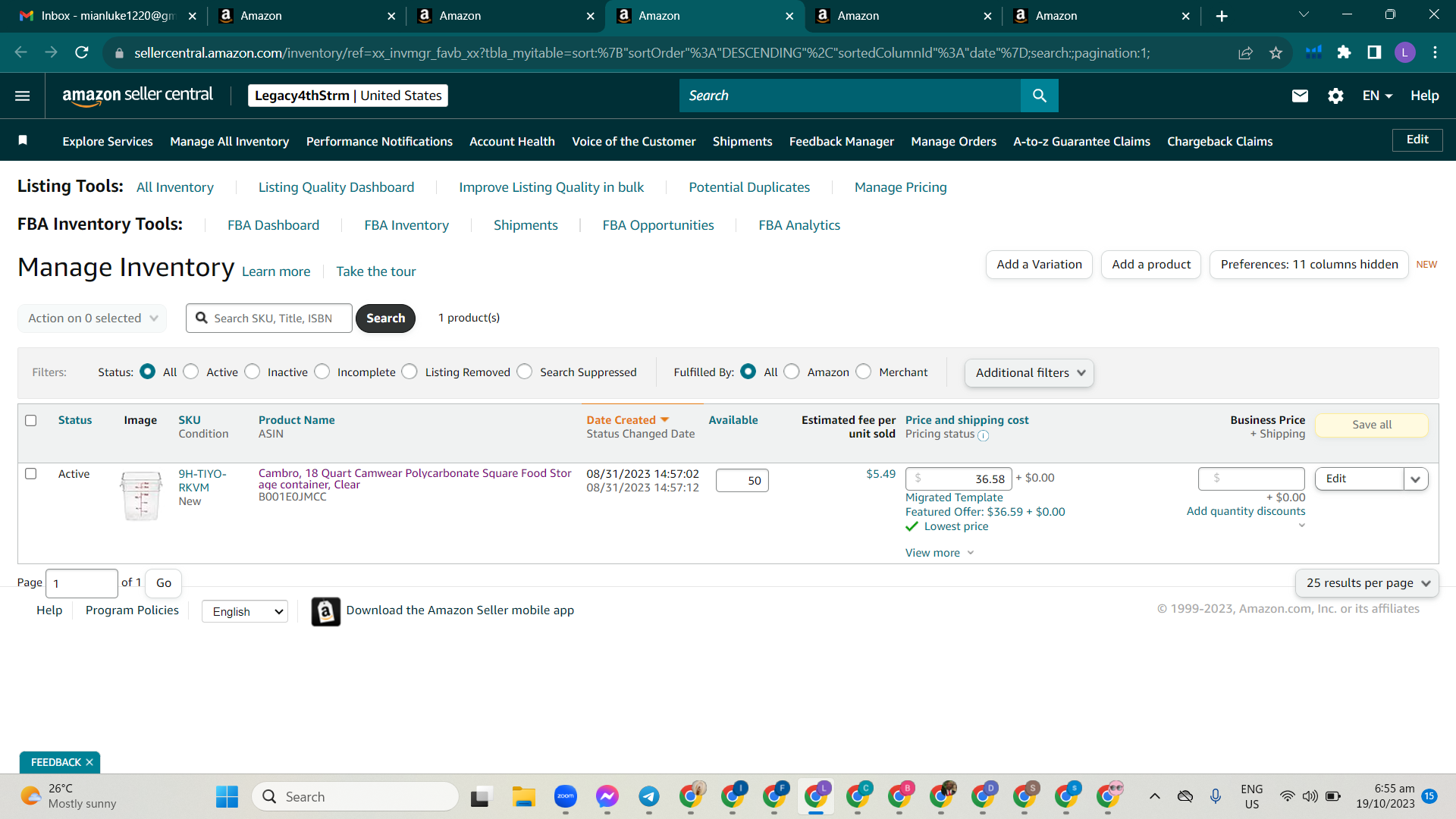Viewport: 1456px width, 819px height.
Task: Toggle the browser side panel icon
Action: (1374, 52)
